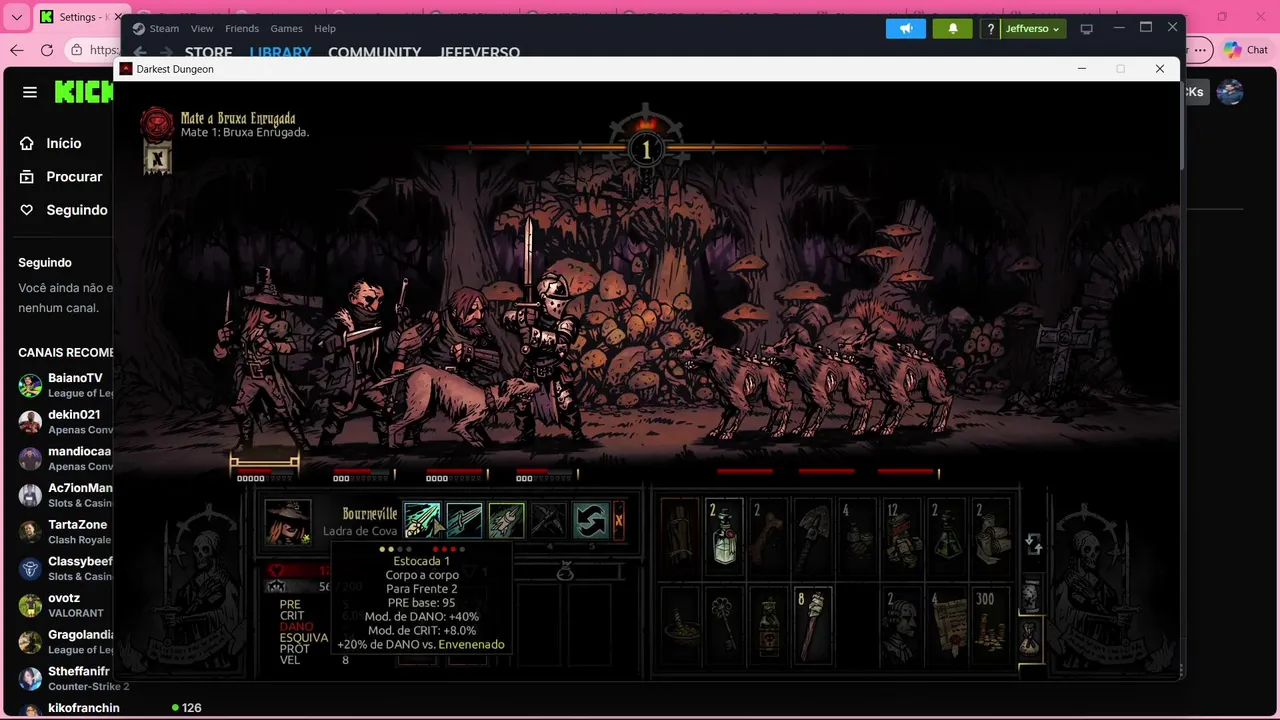Select the herb bowl inventory item
The image size is (1280, 720).
point(680,626)
